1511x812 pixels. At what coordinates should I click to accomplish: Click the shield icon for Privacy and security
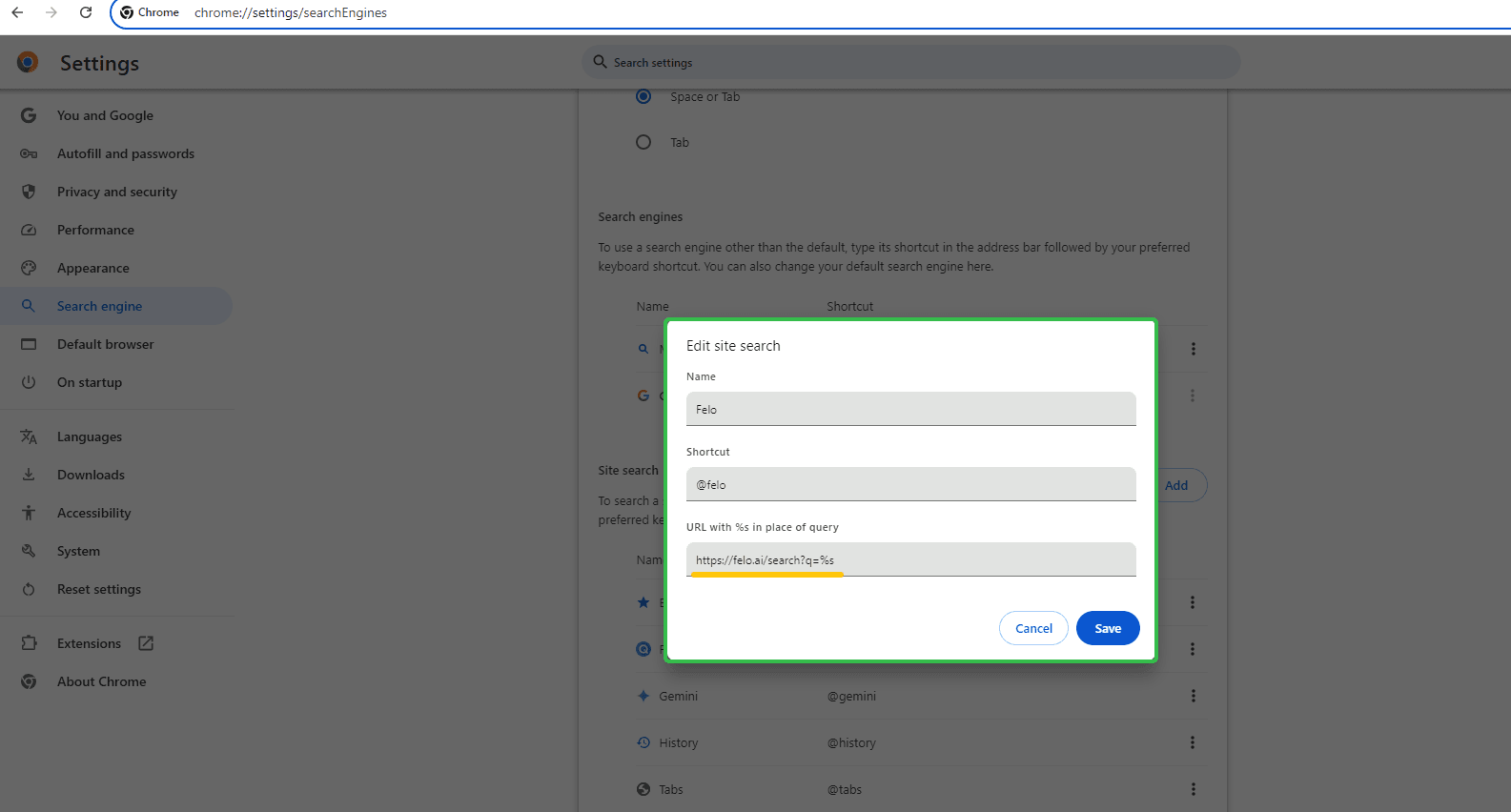[29, 192]
